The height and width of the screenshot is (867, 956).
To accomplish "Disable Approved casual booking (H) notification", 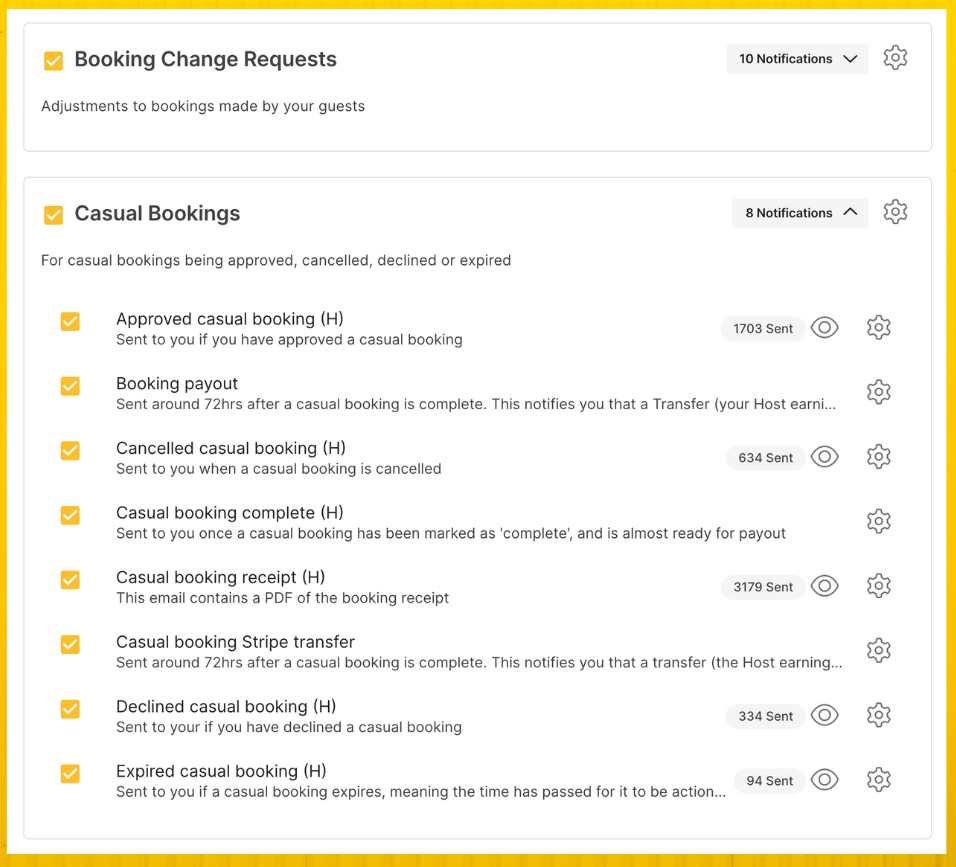I will pos(70,321).
